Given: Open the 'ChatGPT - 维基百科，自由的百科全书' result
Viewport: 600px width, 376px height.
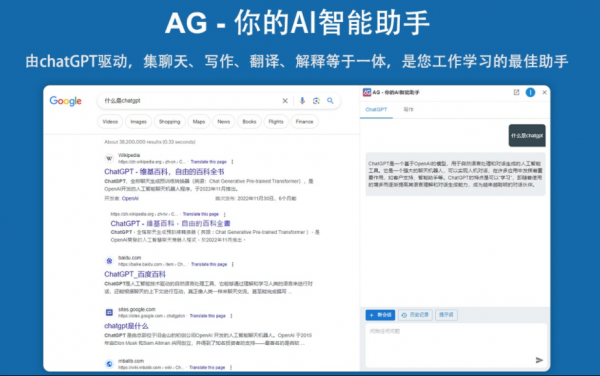Looking at the screenshot, I should point(164,171).
